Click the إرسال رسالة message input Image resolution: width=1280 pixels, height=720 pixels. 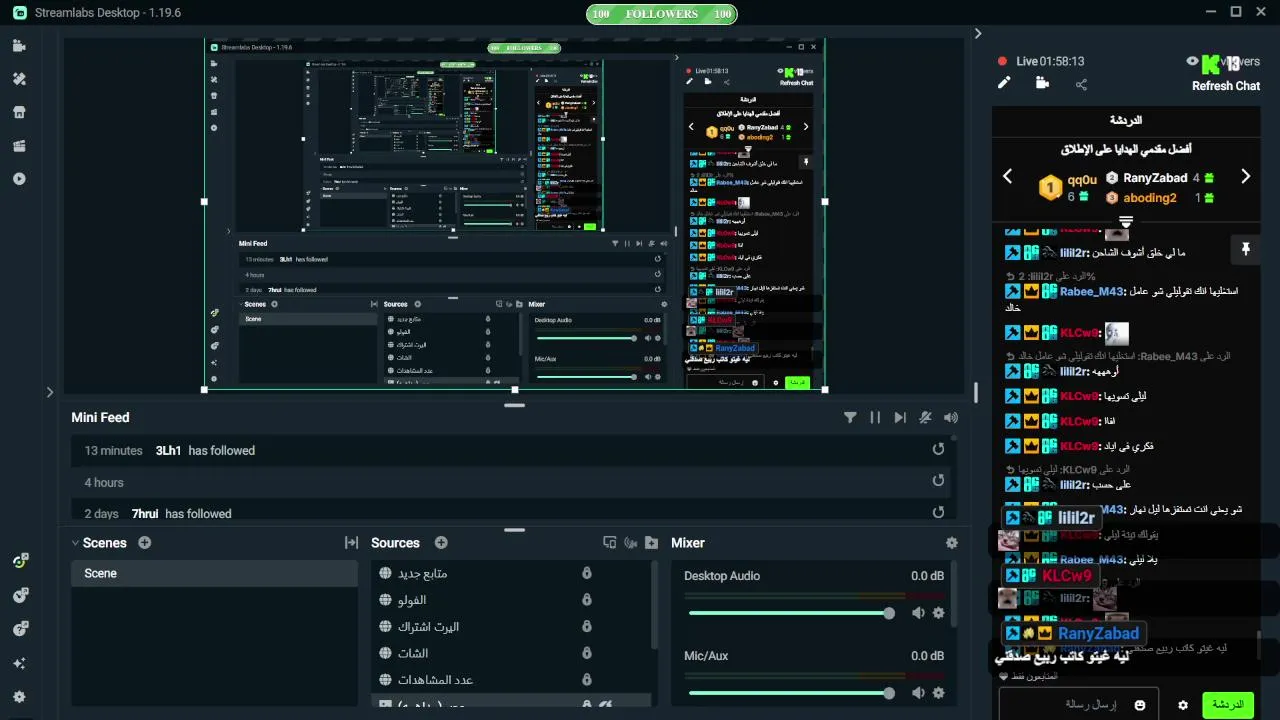[1078, 705]
